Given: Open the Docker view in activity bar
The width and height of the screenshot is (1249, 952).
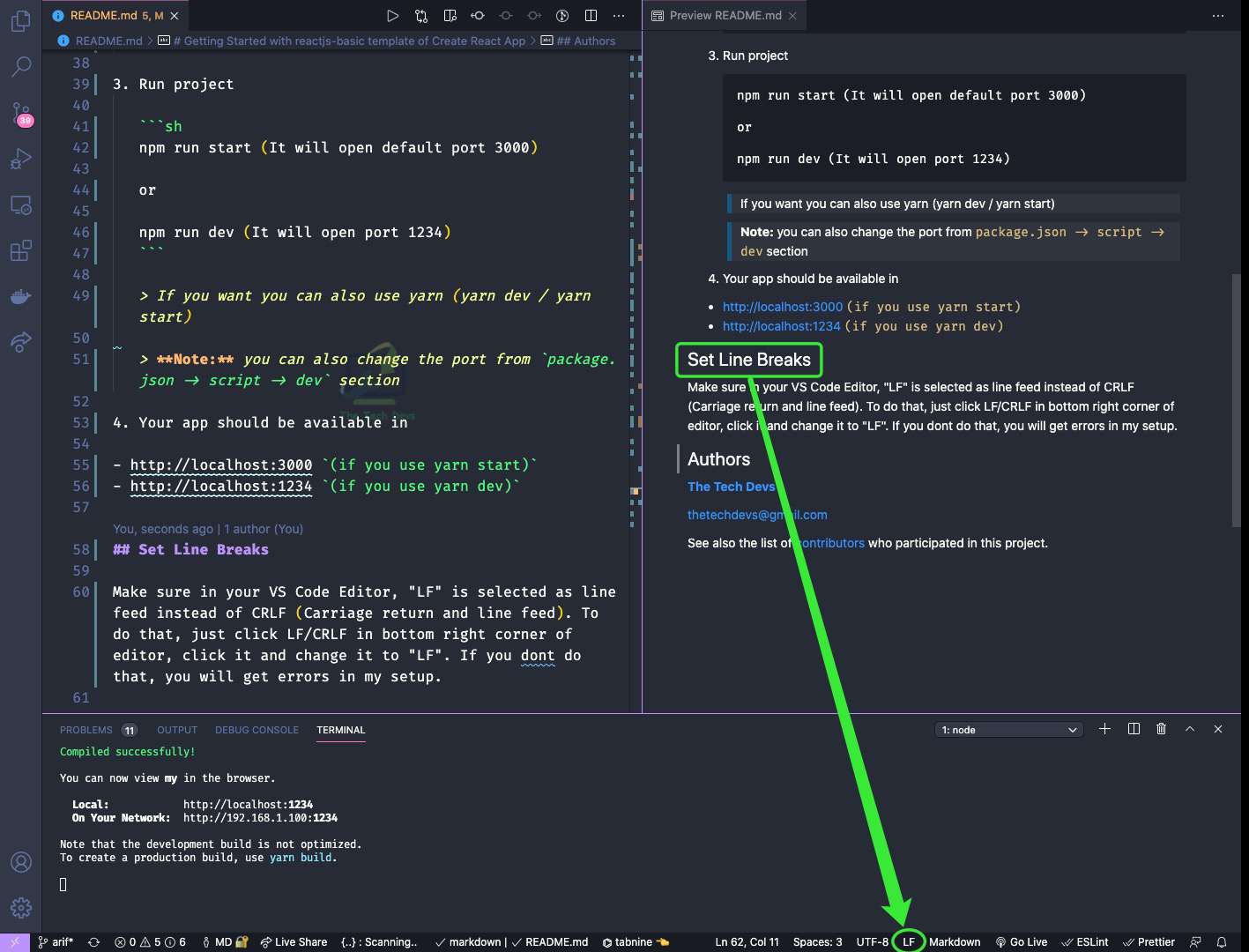Looking at the screenshot, I should 20,296.
